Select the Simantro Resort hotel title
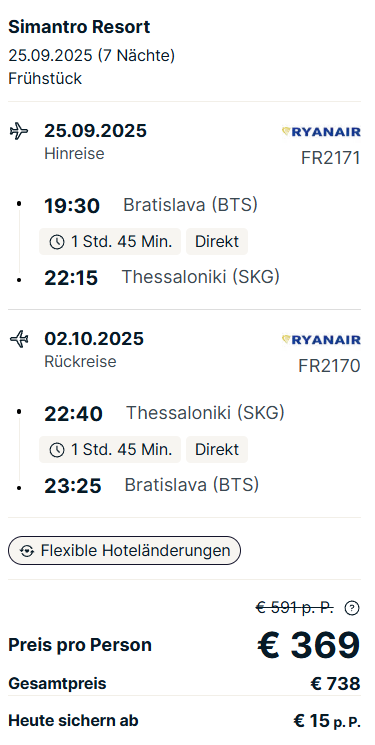Screen dimensions: 375x745 (79, 27)
